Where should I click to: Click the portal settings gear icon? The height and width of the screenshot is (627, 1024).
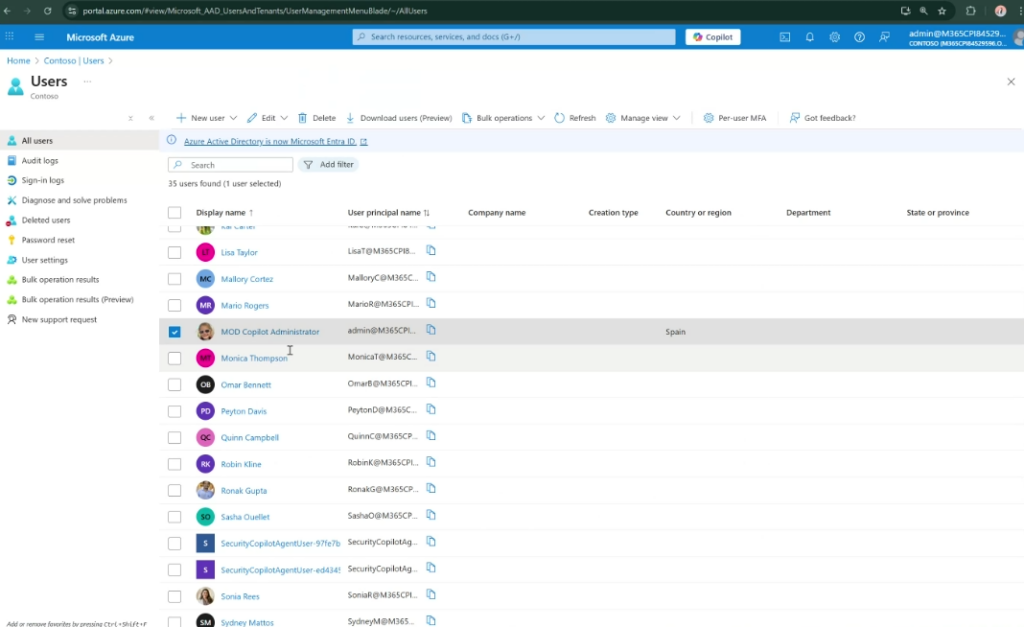(x=834, y=37)
